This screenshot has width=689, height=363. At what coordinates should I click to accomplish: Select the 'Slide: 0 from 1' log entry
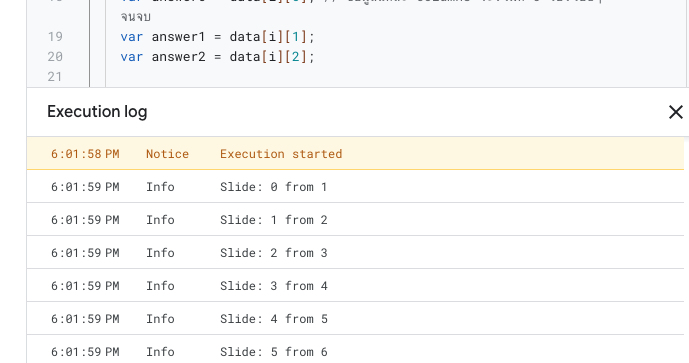[355, 186]
